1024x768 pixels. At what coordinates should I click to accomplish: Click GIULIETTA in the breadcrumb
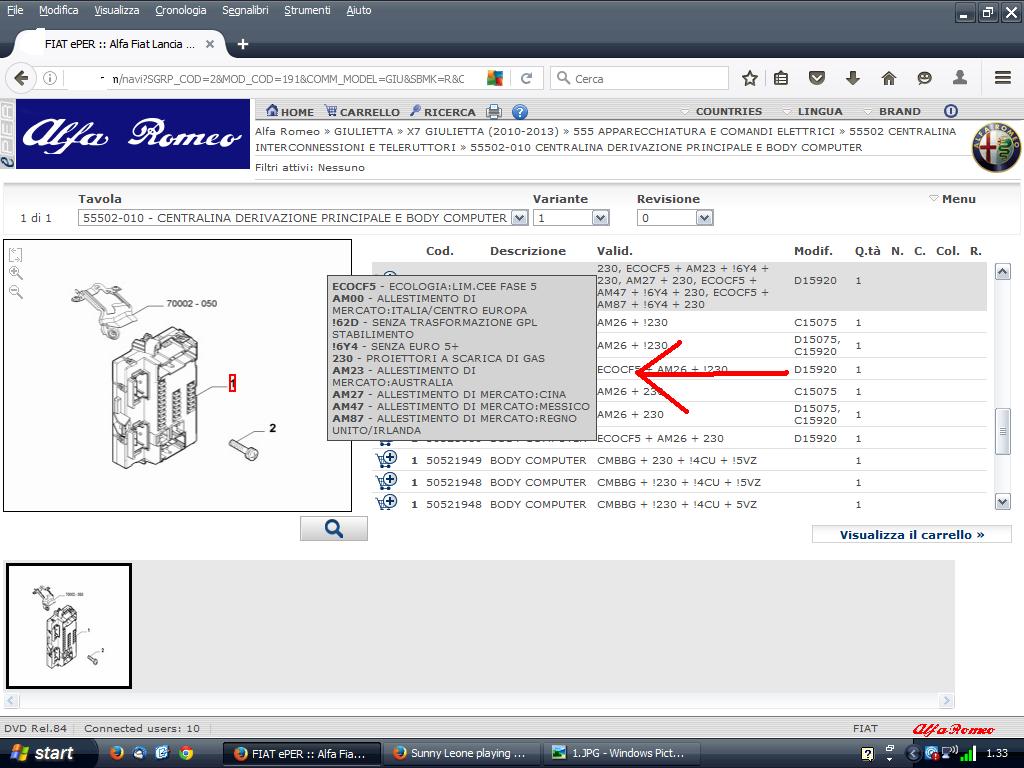pyautogui.click(x=363, y=131)
